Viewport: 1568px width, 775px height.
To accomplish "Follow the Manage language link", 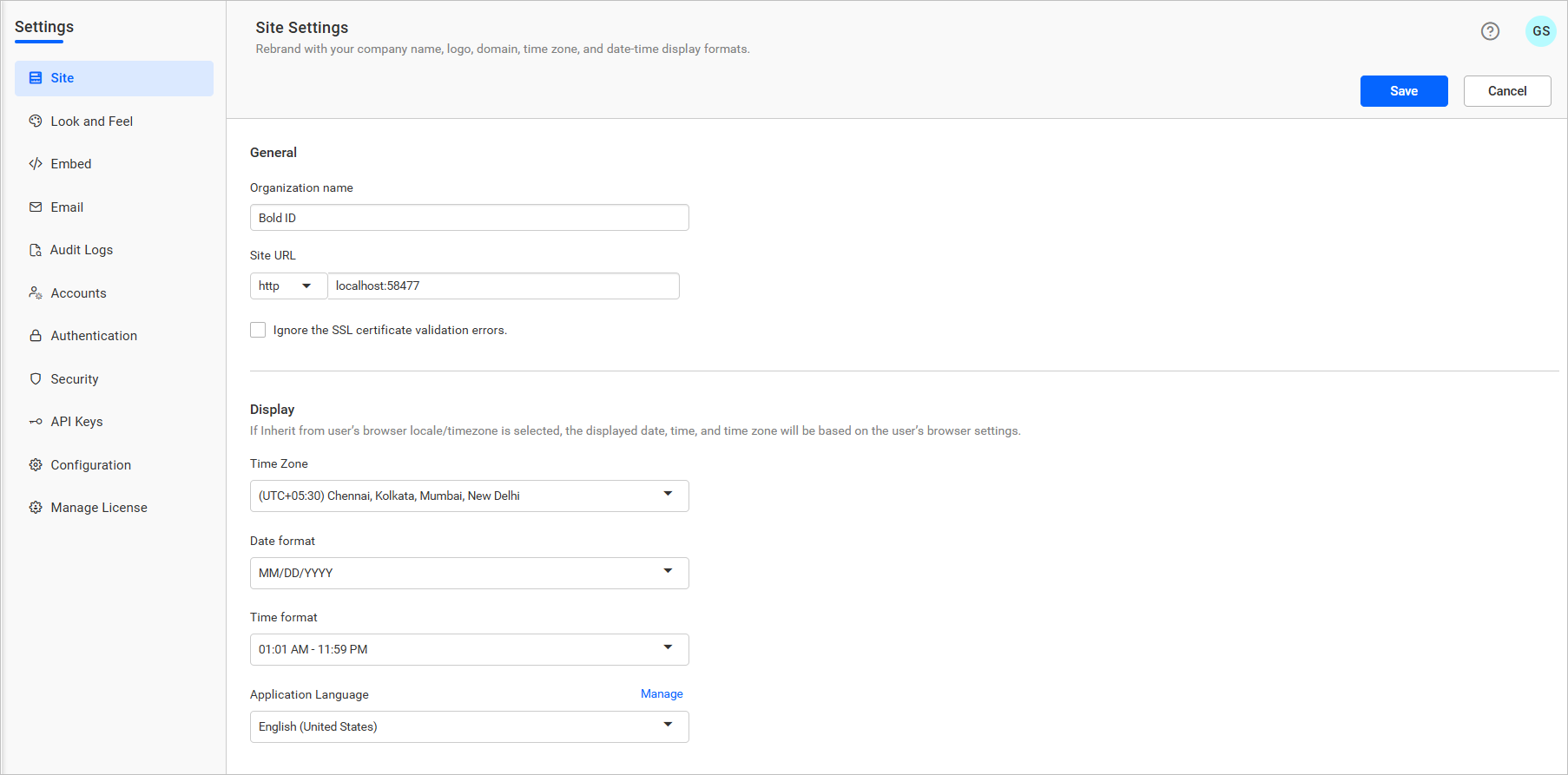I will click(x=662, y=693).
